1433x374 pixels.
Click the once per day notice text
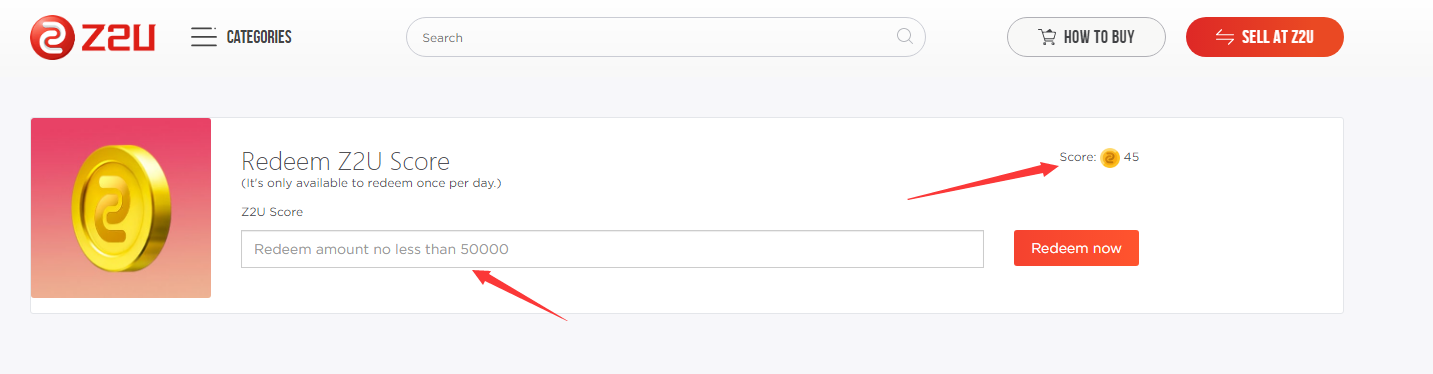coord(371,183)
